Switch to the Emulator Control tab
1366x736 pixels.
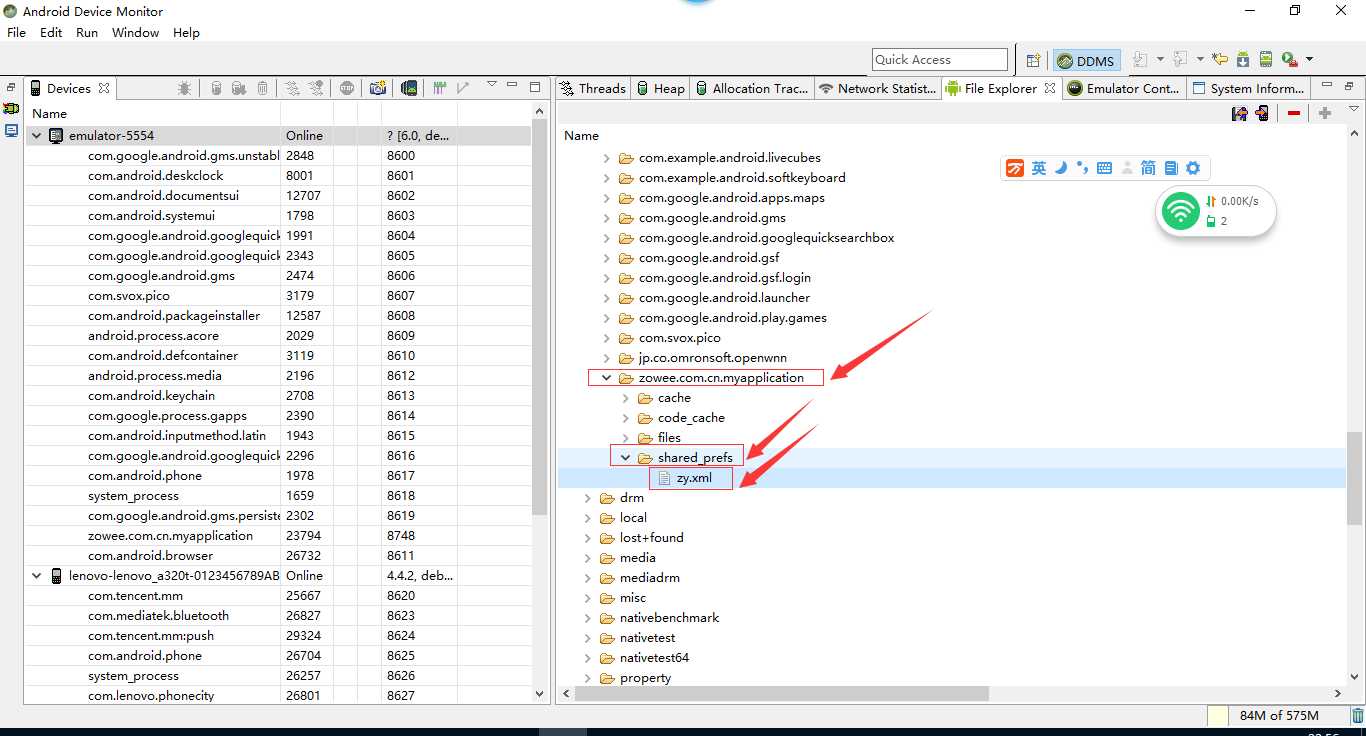[1124, 88]
